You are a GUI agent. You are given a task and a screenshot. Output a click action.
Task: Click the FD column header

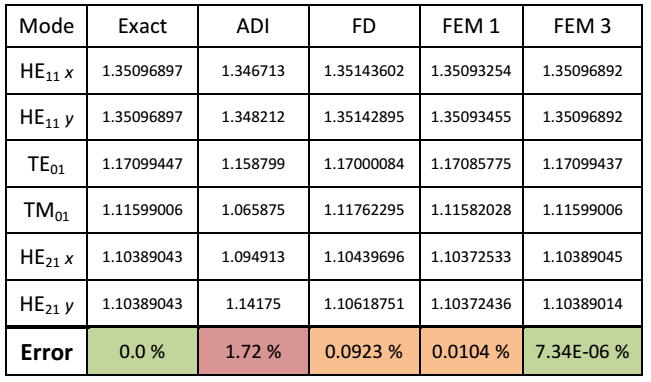point(364,26)
